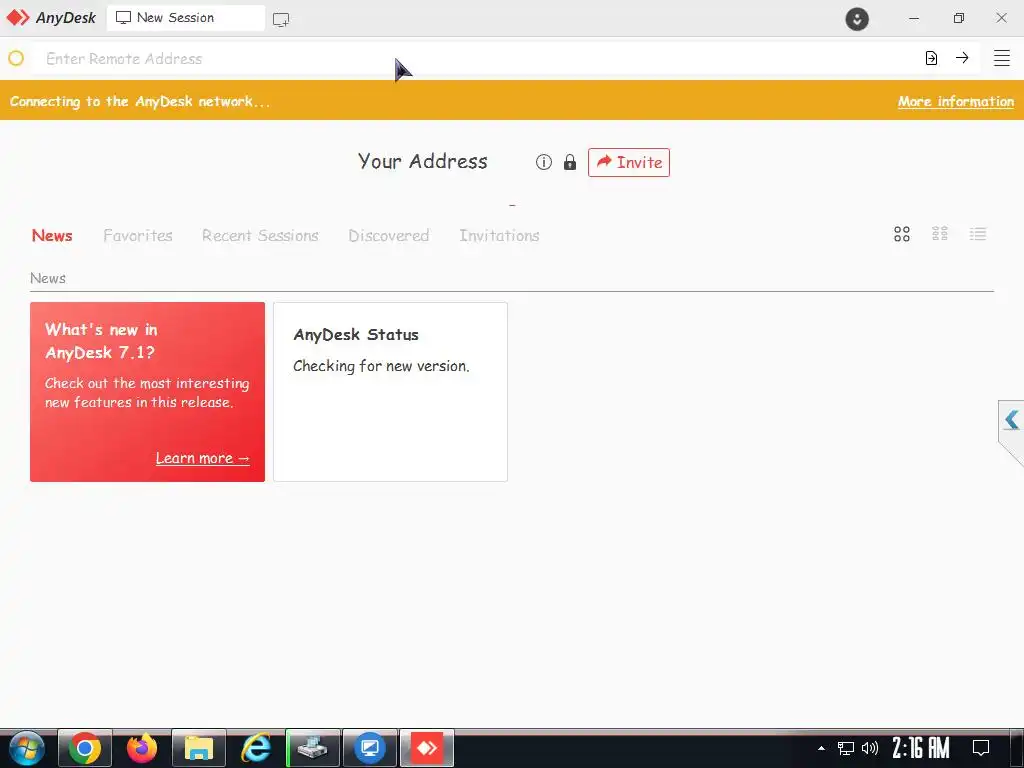This screenshot has height=768, width=1024.
Task: Click the dark circular download arrow icon
Action: [x=857, y=18]
